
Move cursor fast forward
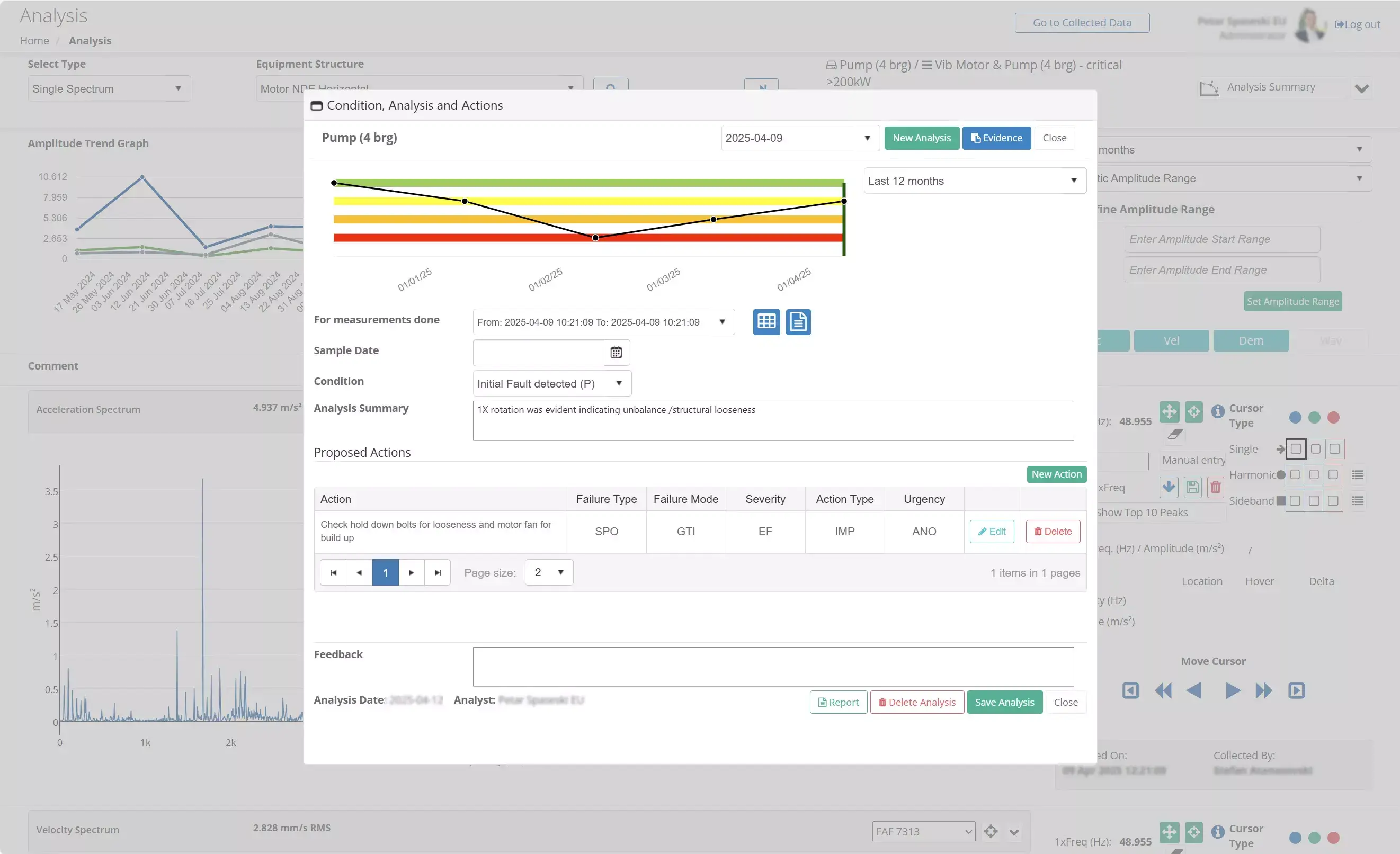[1264, 690]
